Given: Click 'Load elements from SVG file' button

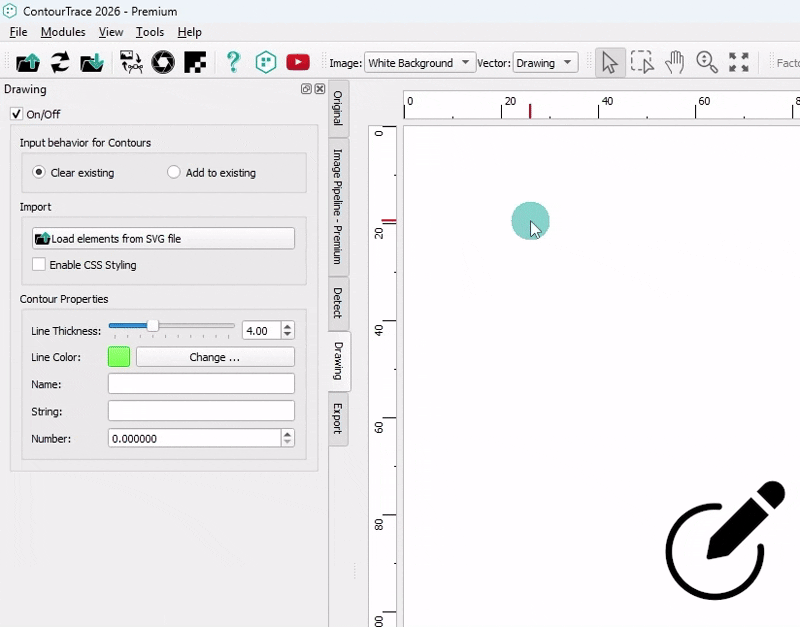Looking at the screenshot, I should [163, 239].
